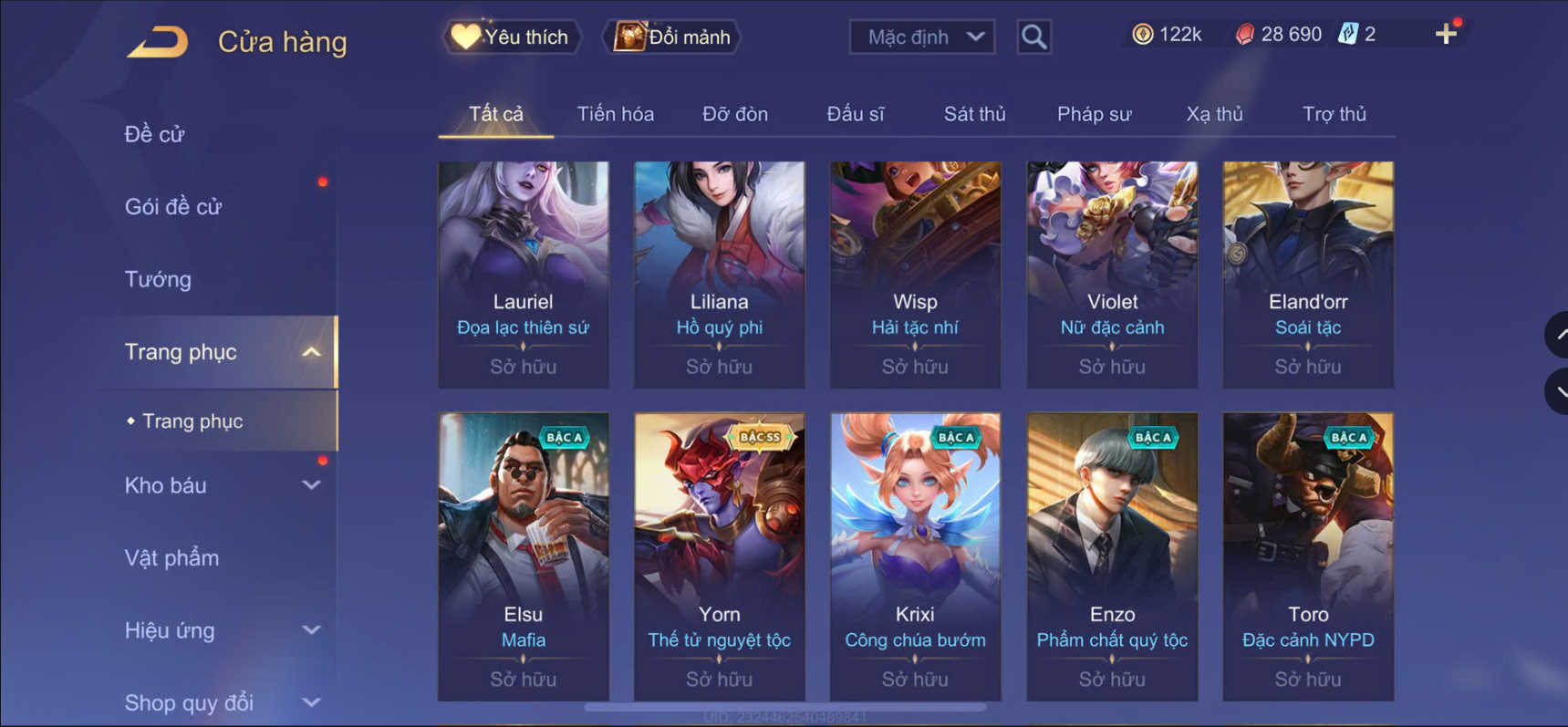Open Yêu thích favorites heart button
1568x727 pixels.
[511, 36]
